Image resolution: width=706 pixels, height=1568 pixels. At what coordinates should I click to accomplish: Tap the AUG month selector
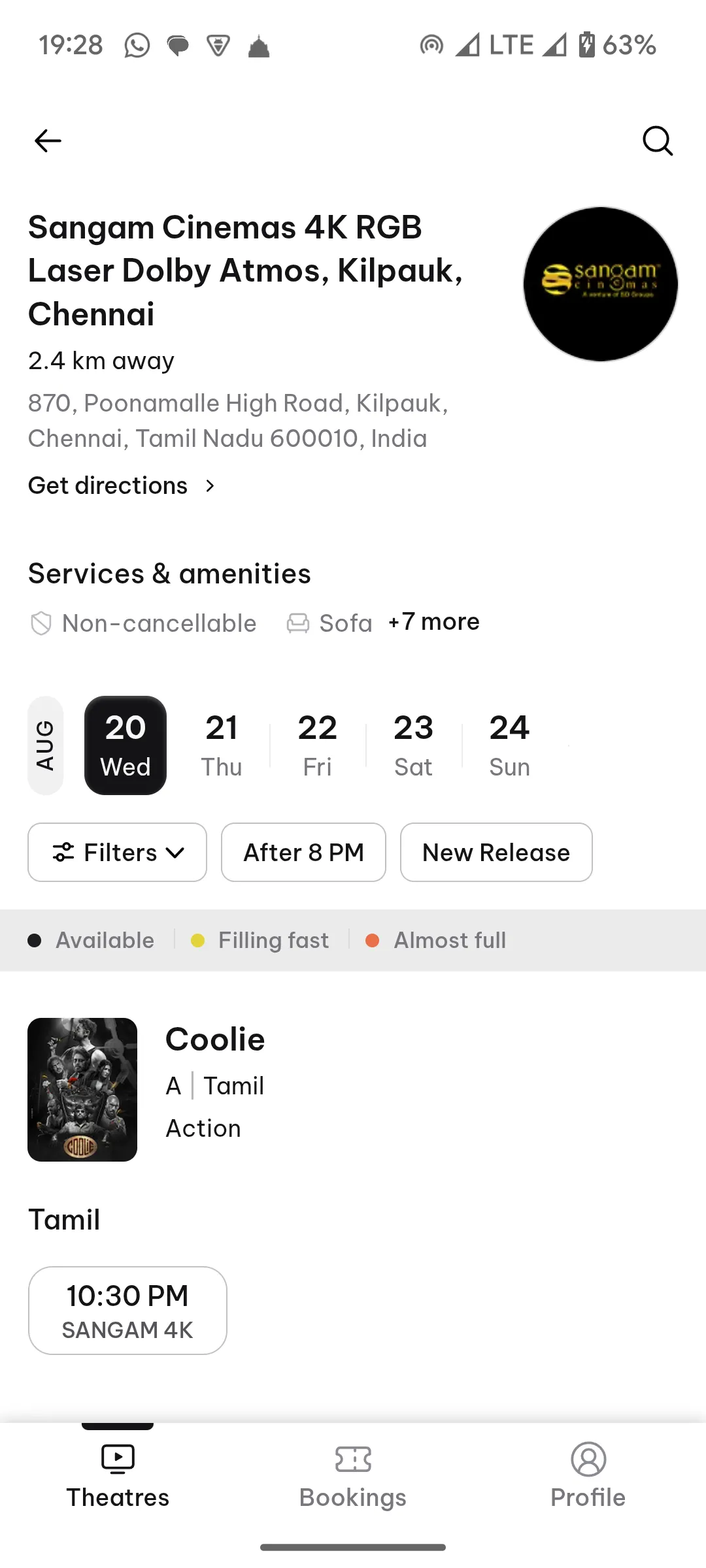45,745
